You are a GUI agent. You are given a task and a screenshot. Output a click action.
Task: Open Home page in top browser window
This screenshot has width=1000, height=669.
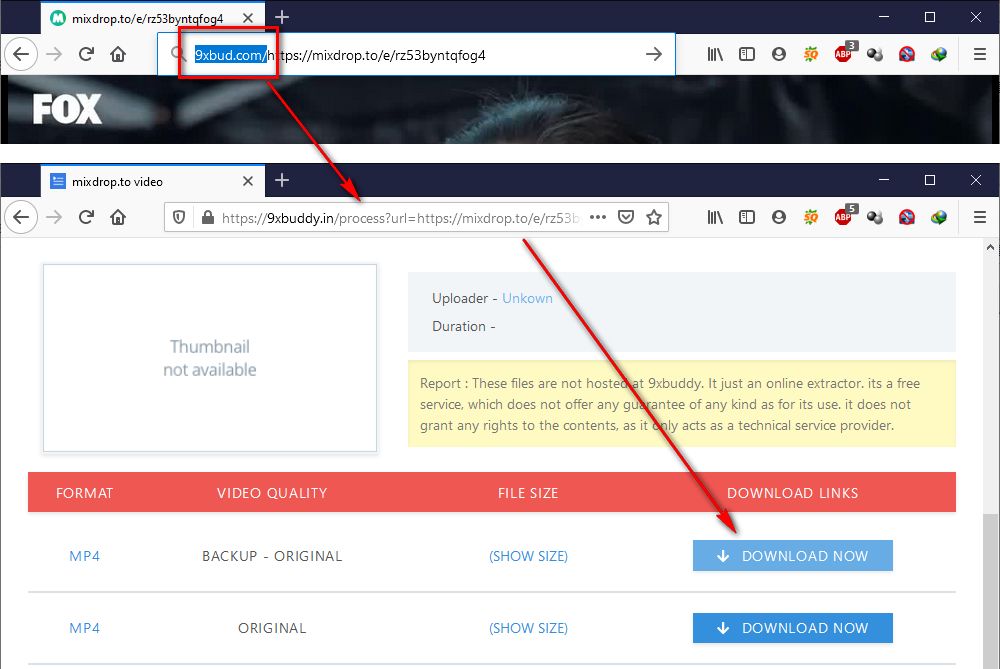click(118, 54)
